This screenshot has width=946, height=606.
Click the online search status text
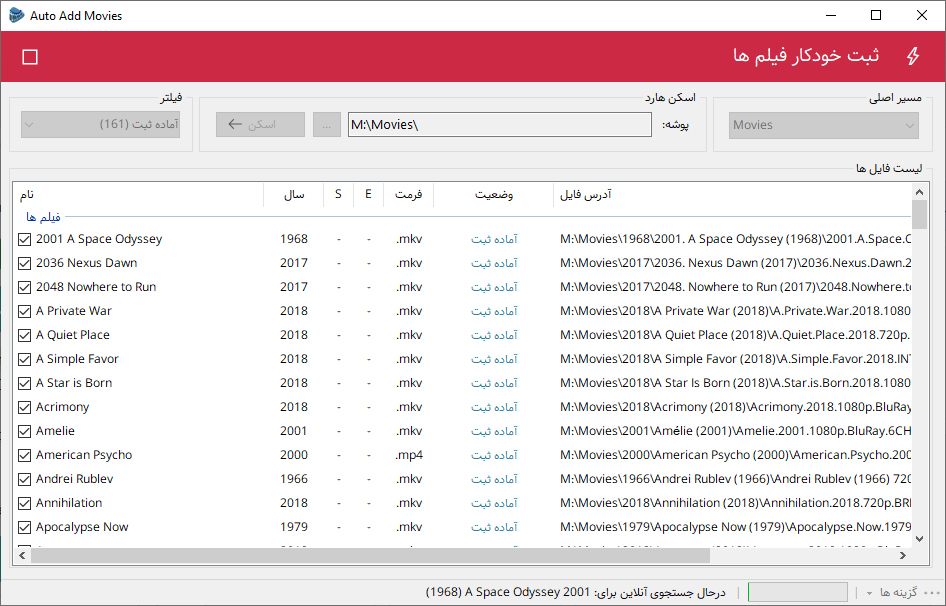(576, 592)
